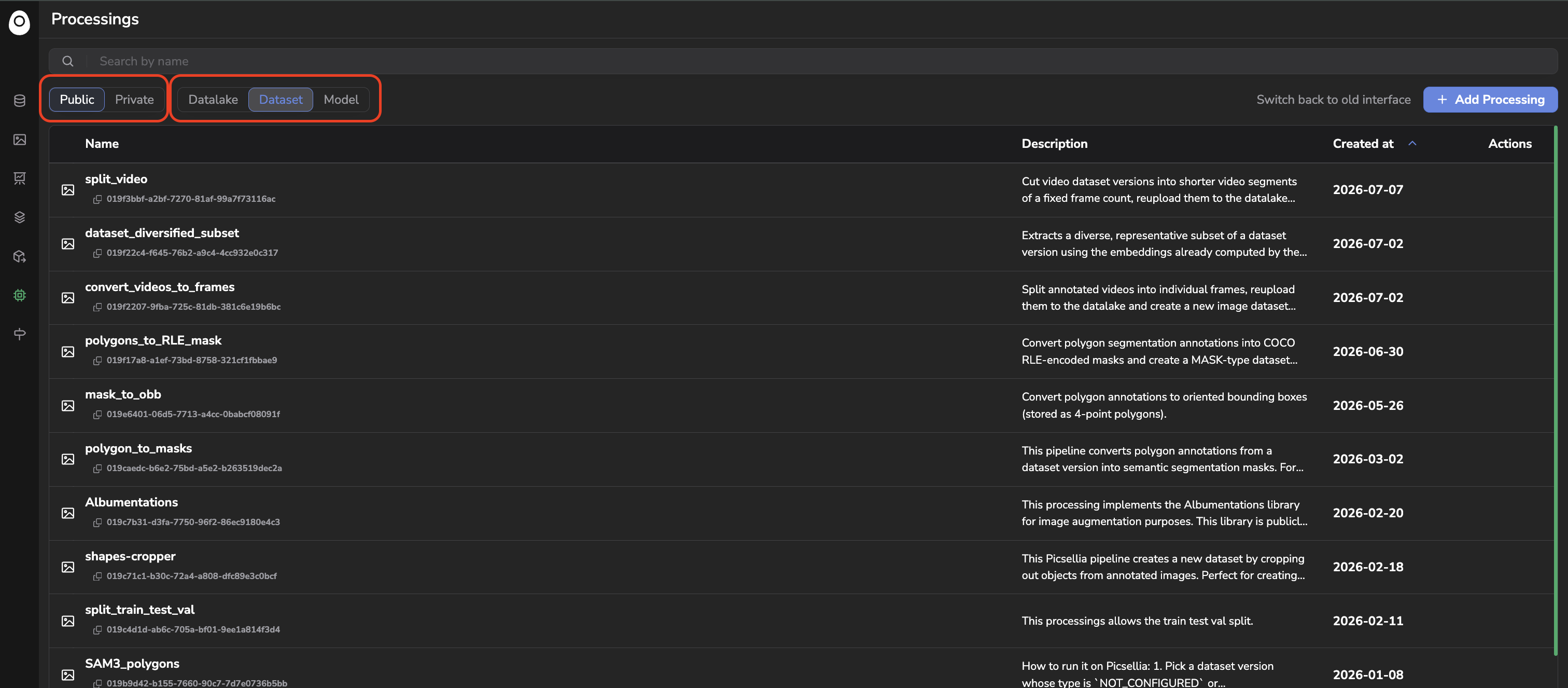Screen dimensions: 1568x688
Task: Filter processings by Datalake type
Action: [x=213, y=99]
